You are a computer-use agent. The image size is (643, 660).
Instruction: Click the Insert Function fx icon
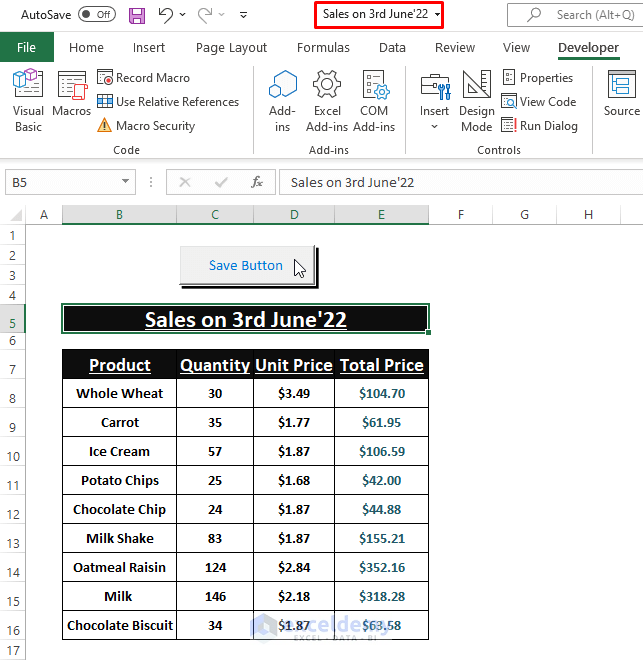coord(257,182)
